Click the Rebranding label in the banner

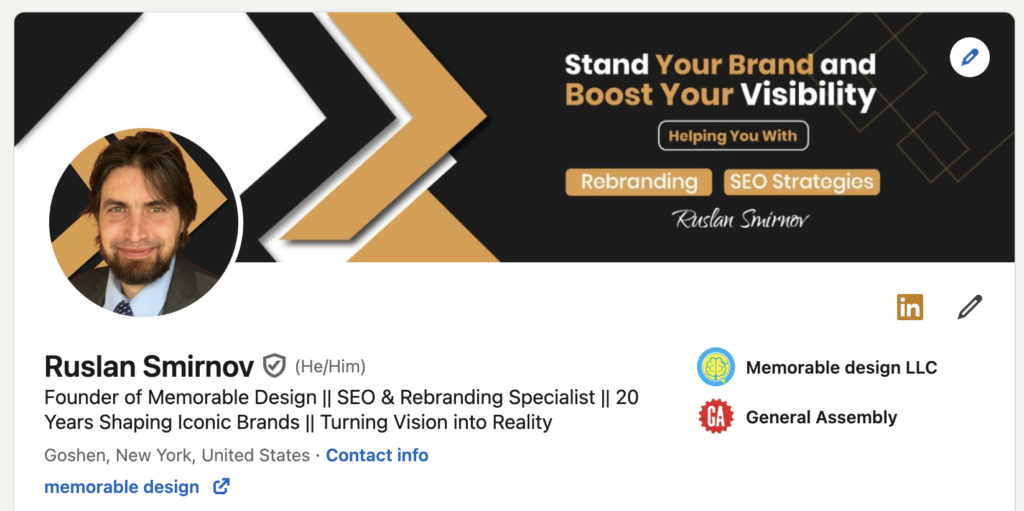pyautogui.click(x=639, y=182)
